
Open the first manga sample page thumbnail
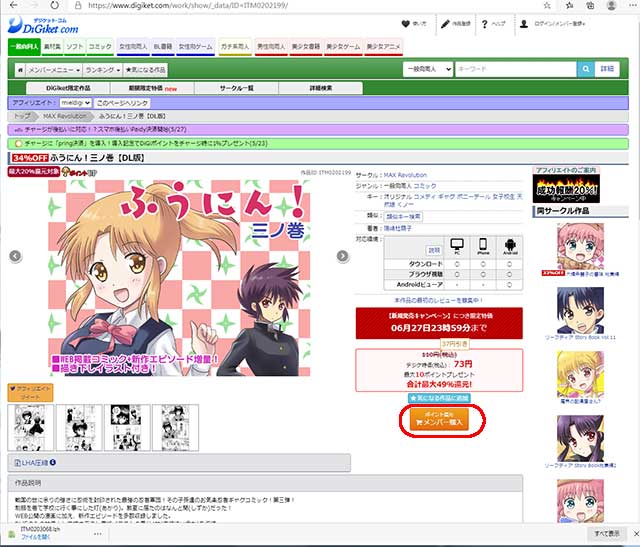[31, 428]
